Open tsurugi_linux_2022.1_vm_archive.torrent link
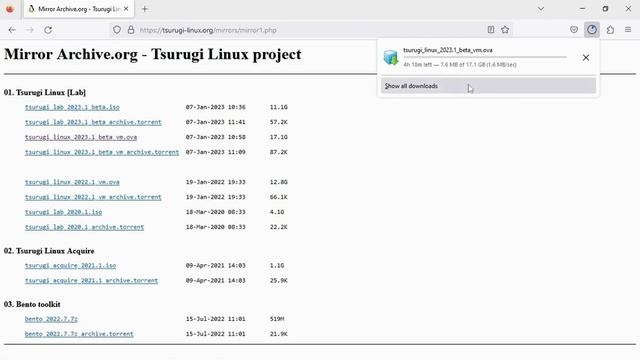The width and height of the screenshot is (640, 360). [x=93, y=197]
